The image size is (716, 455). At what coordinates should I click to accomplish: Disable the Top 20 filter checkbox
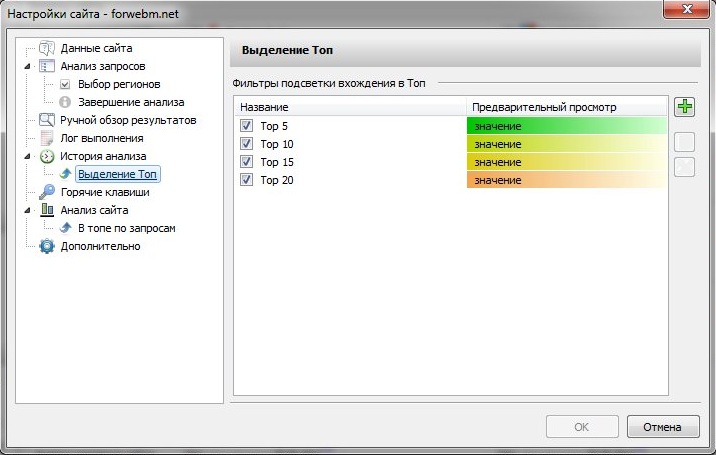coord(246,180)
